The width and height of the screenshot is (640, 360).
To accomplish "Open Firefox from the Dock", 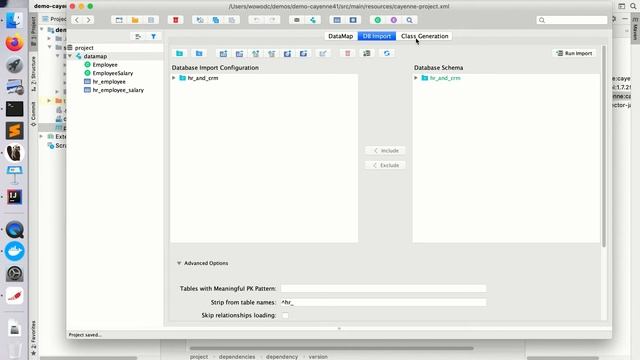I will coord(14,43).
